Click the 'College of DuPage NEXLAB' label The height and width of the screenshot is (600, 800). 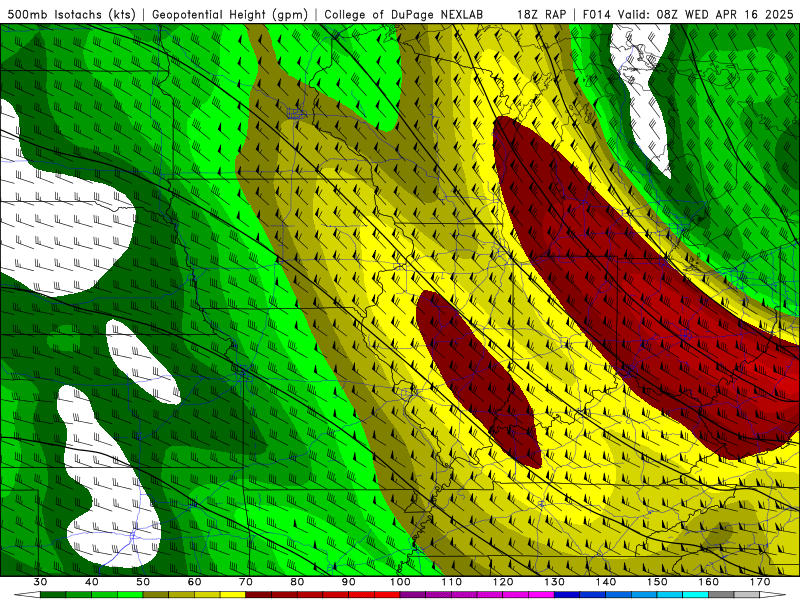click(404, 14)
